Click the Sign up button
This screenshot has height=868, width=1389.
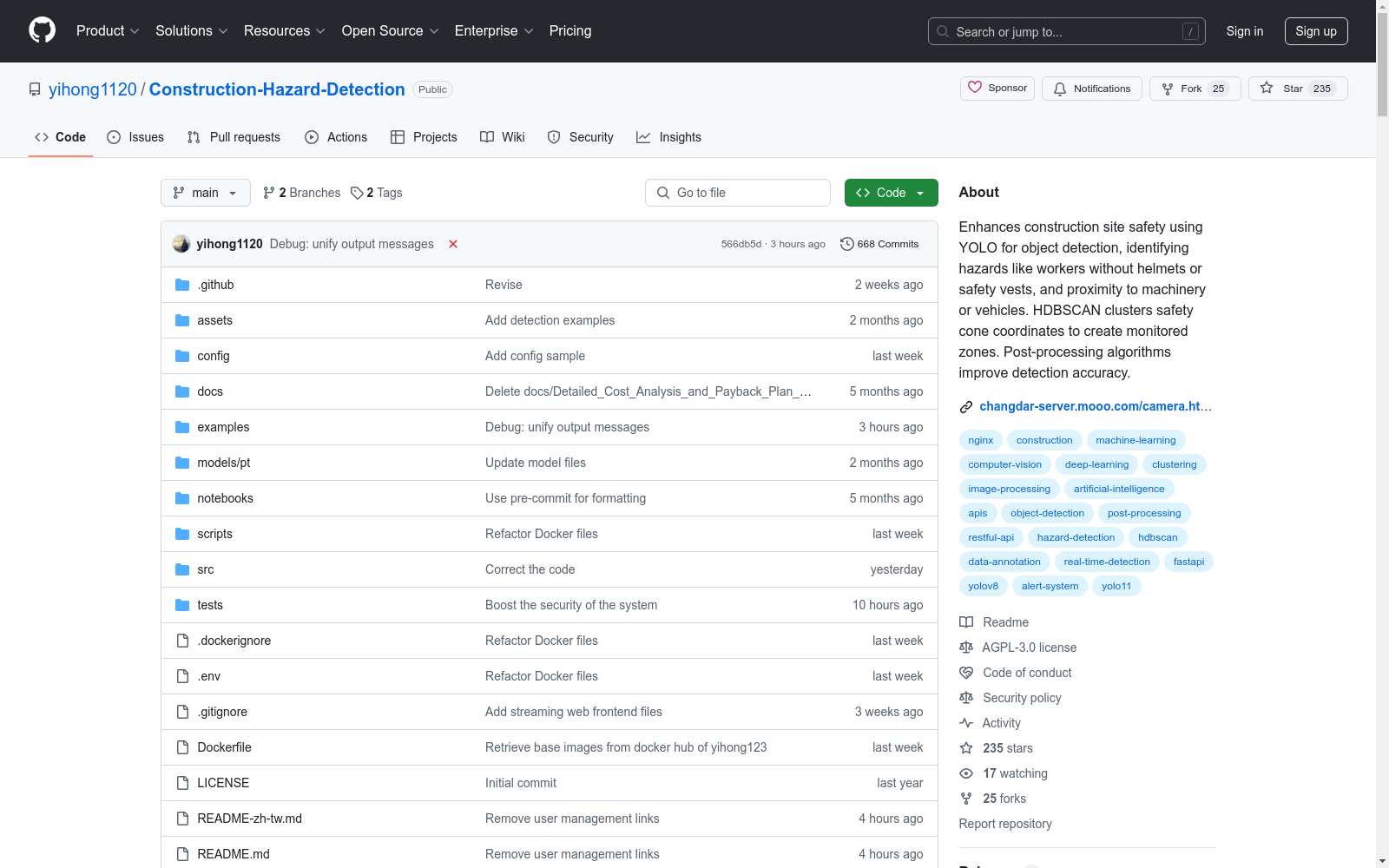click(1316, 31)
